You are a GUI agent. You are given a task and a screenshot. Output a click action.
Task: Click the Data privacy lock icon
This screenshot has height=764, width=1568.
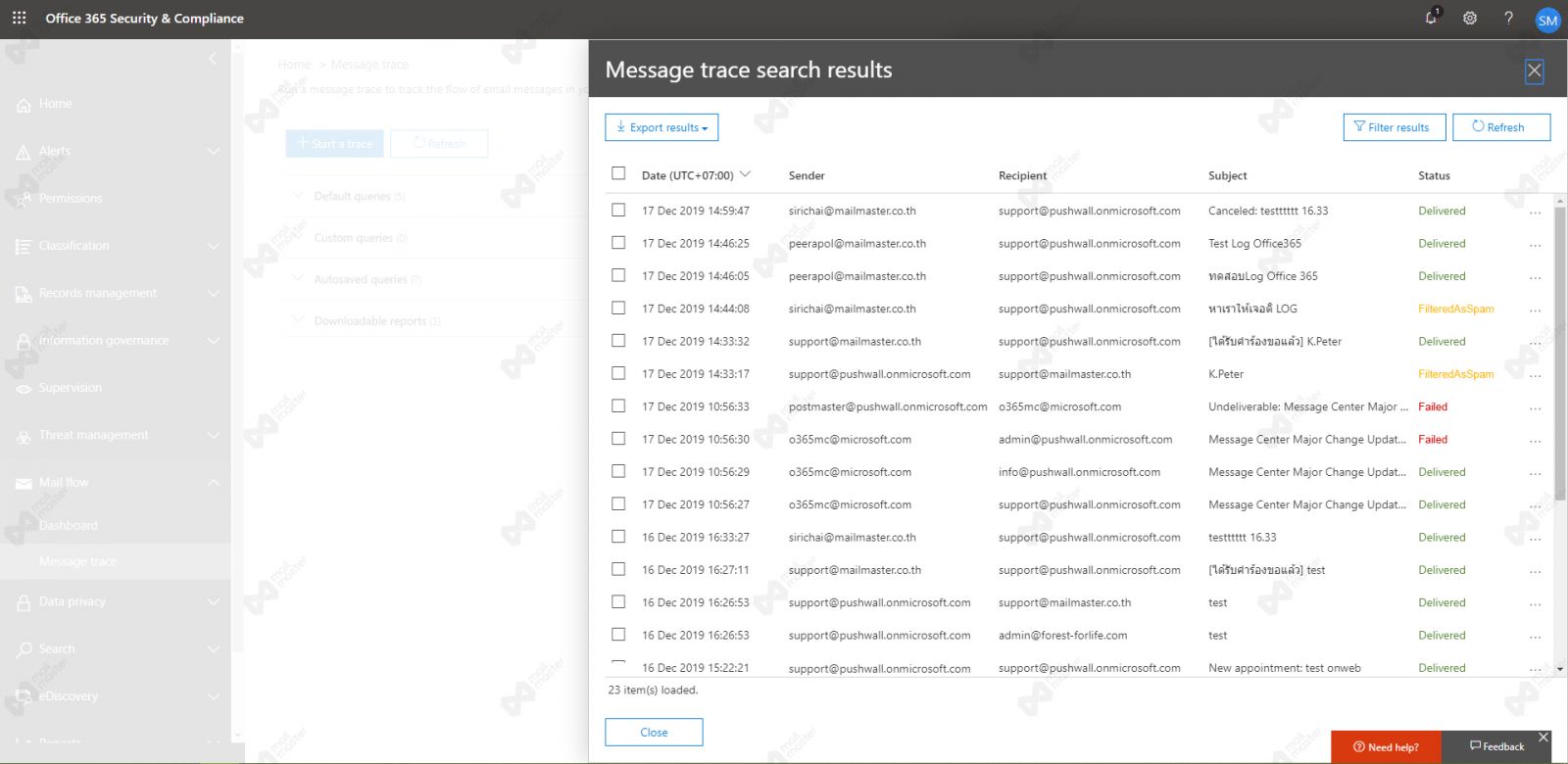click(x=24, y=602)
